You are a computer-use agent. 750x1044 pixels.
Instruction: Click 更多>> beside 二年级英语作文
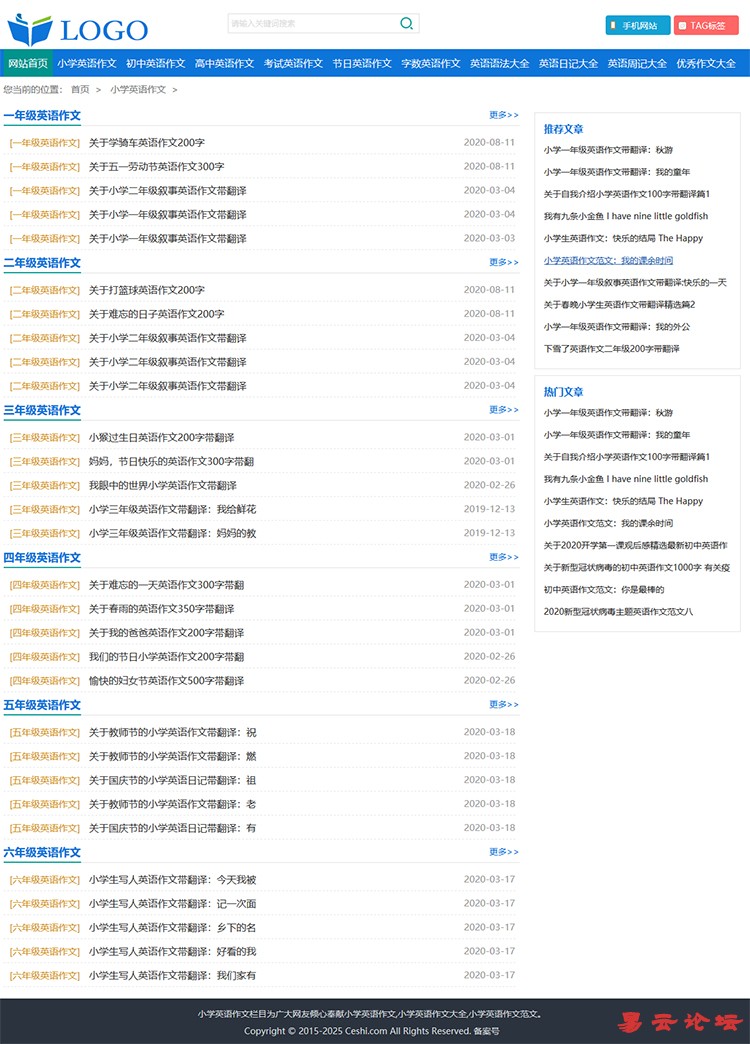point(504,262)
